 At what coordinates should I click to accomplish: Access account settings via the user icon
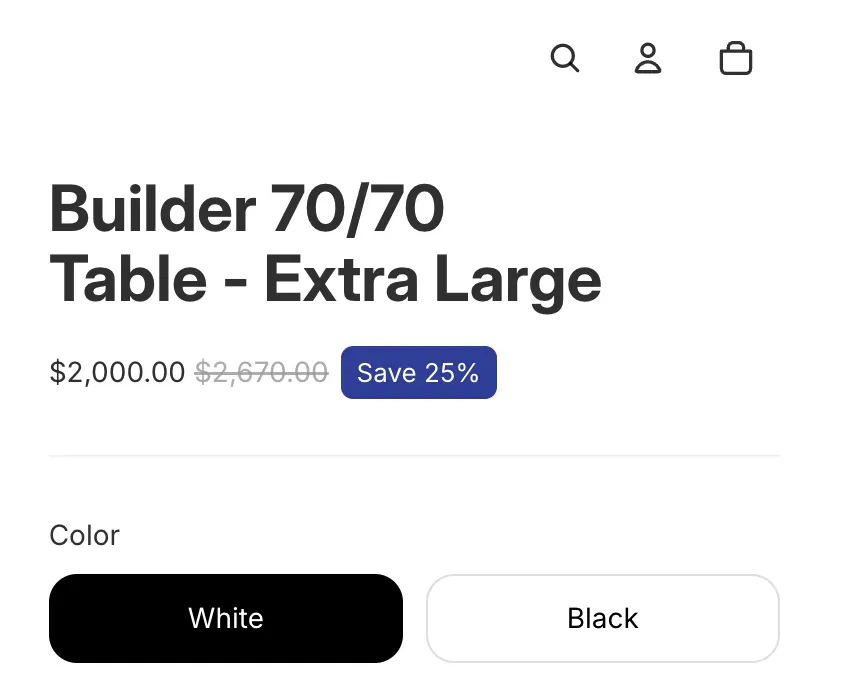[647, 59]
